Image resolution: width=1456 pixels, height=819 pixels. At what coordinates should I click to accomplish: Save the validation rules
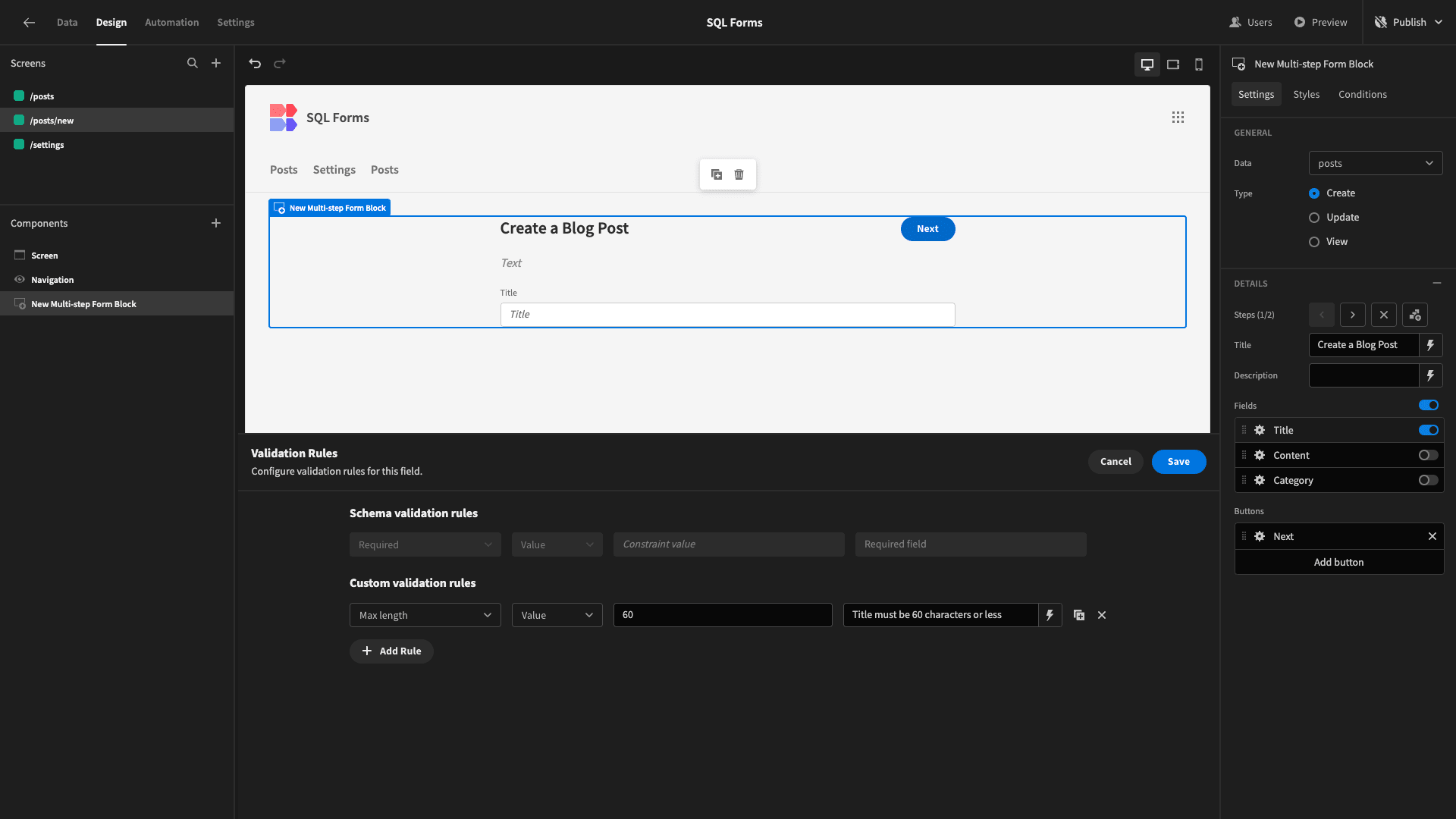coord(1179,462)
